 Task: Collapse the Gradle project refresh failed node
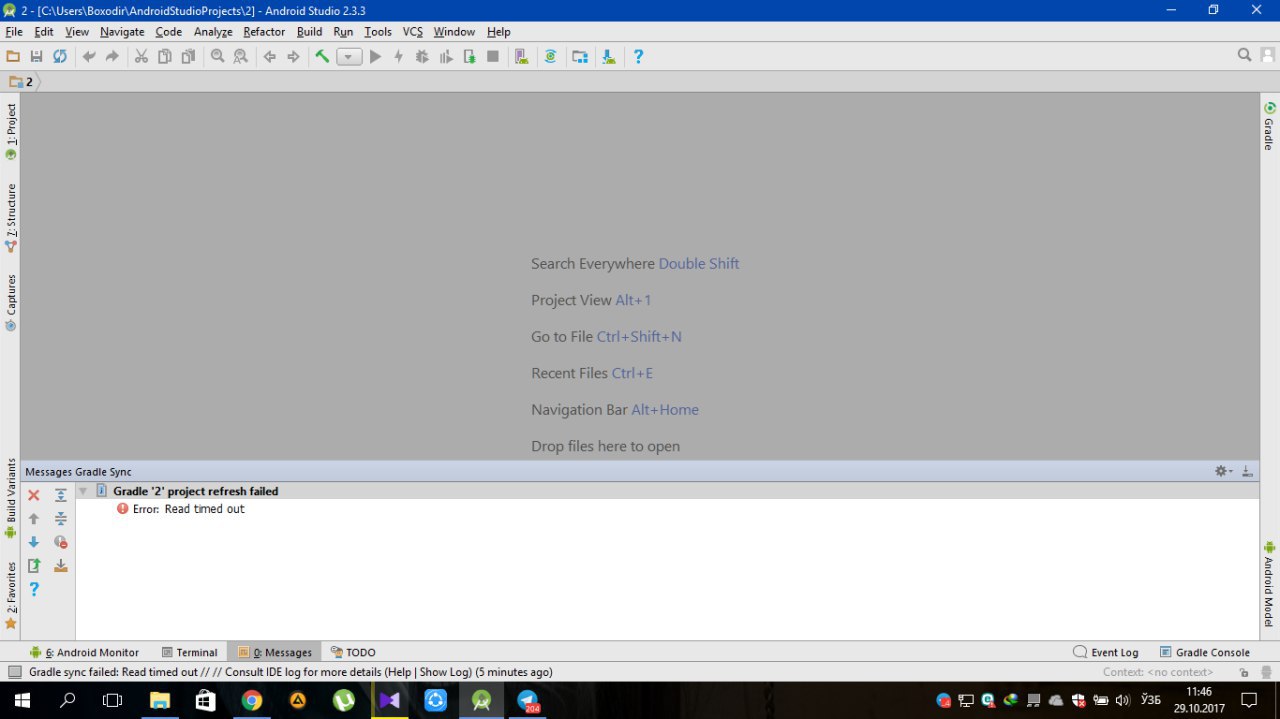click(83, 491)
